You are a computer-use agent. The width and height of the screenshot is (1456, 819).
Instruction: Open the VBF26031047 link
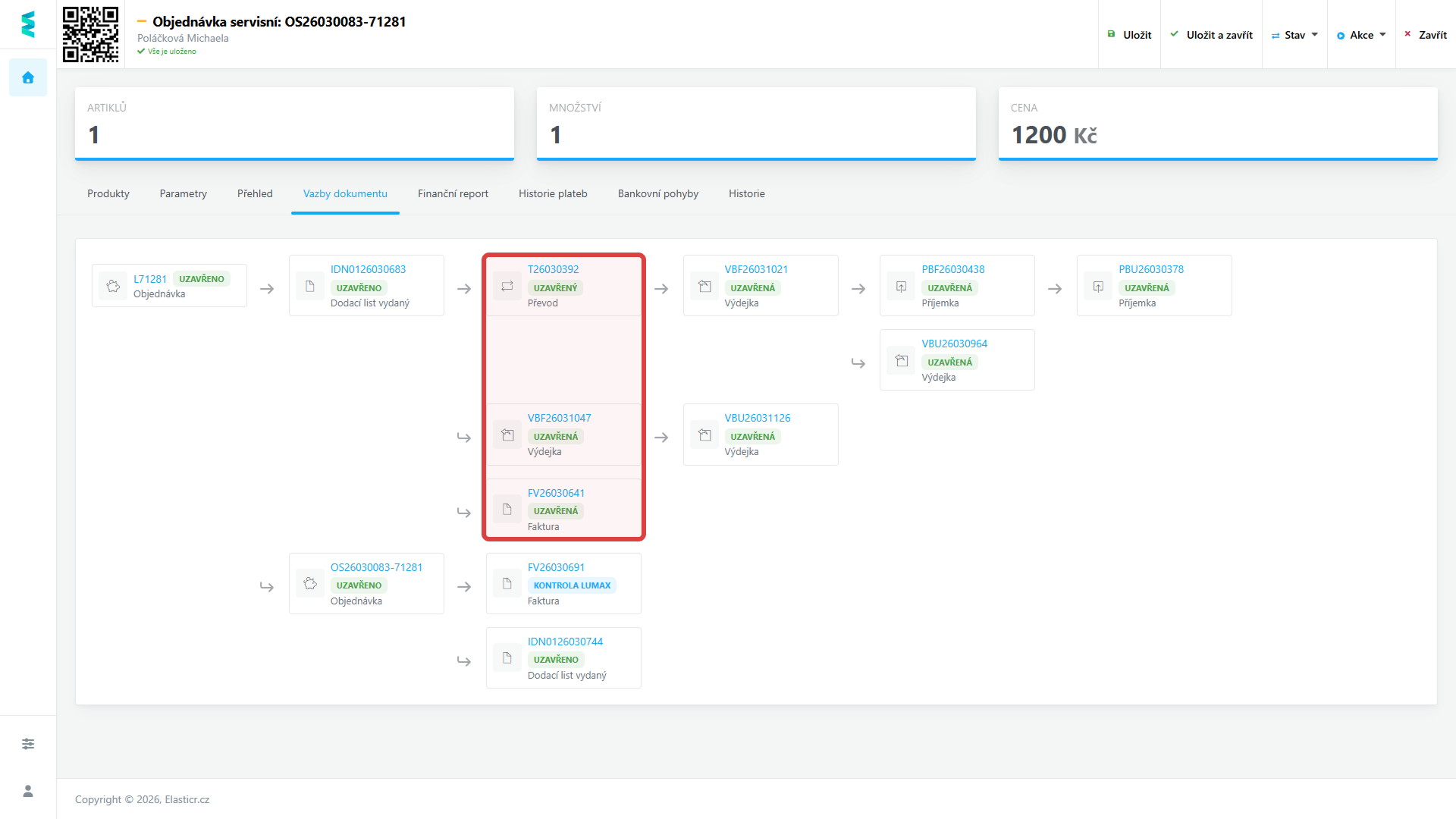559,418
